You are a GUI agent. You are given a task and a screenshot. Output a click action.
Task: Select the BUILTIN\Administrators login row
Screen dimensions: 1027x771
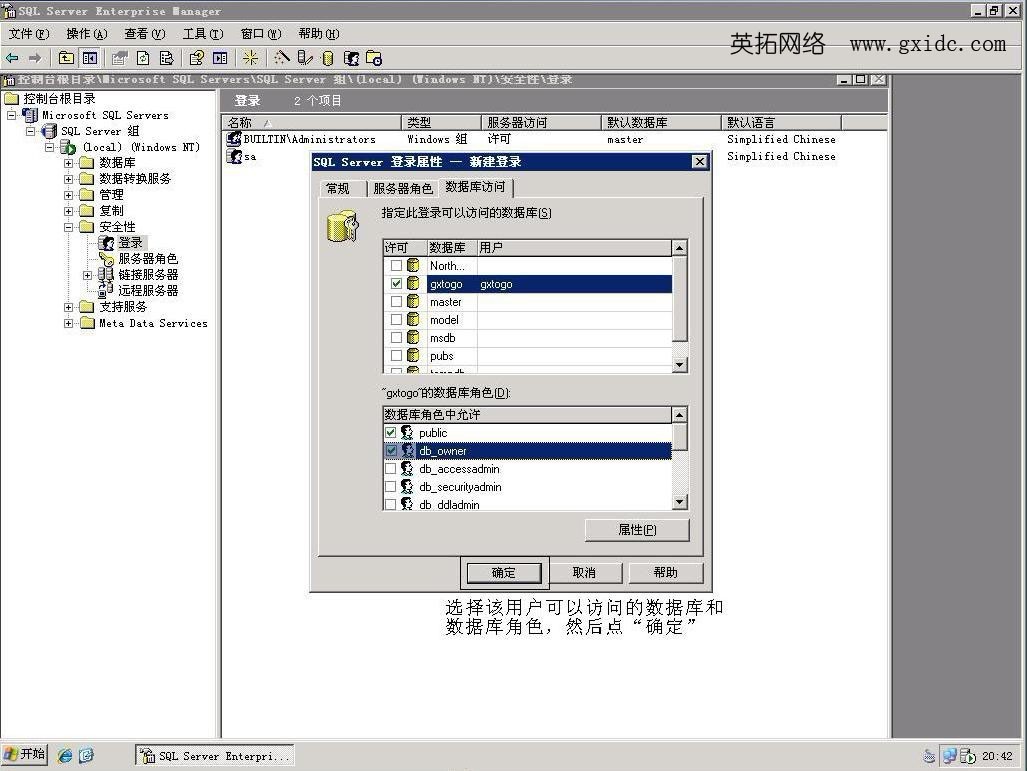point(309,140)
